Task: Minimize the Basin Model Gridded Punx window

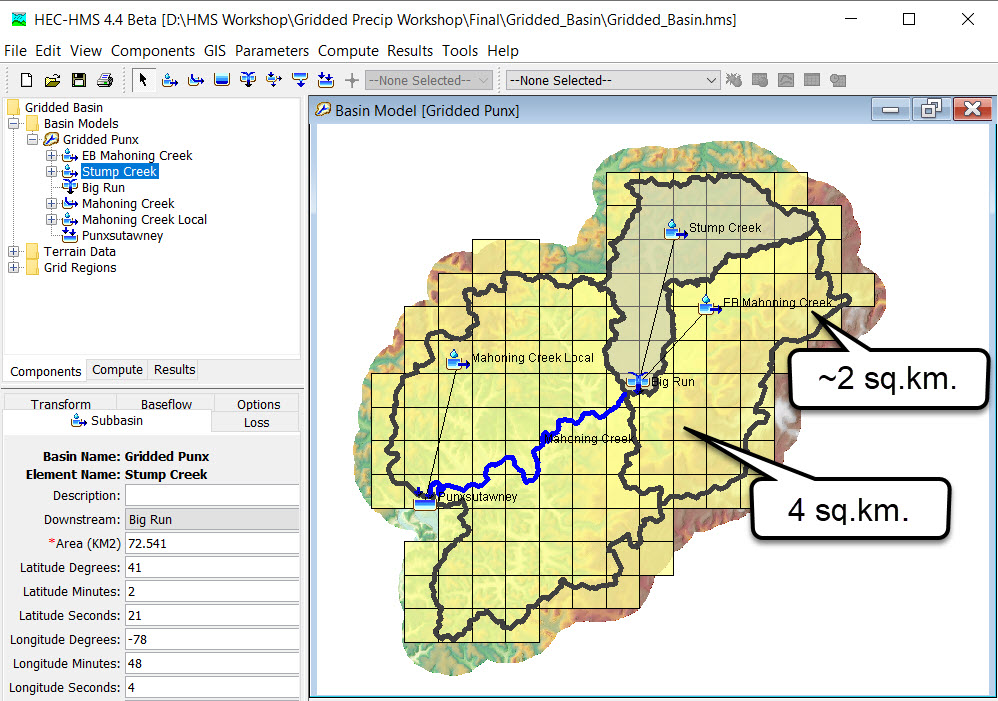Action: [890, 110]
